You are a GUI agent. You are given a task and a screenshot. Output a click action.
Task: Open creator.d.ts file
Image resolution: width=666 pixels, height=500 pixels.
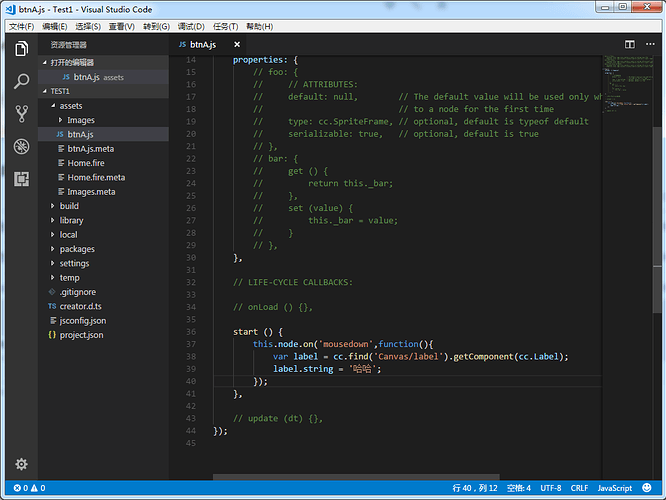point(103,306)
